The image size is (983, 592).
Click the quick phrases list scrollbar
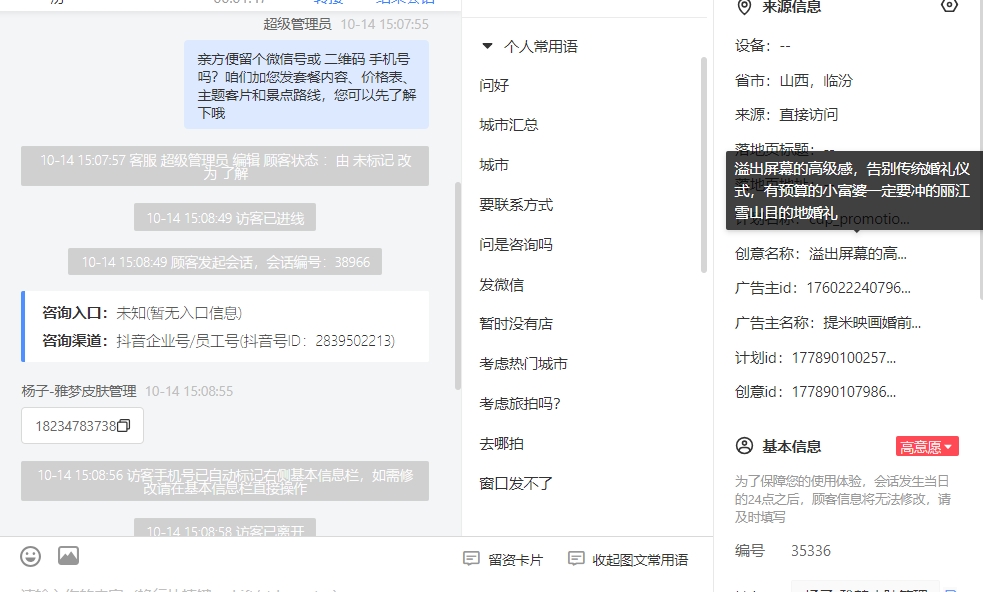[x=703, y=164]
